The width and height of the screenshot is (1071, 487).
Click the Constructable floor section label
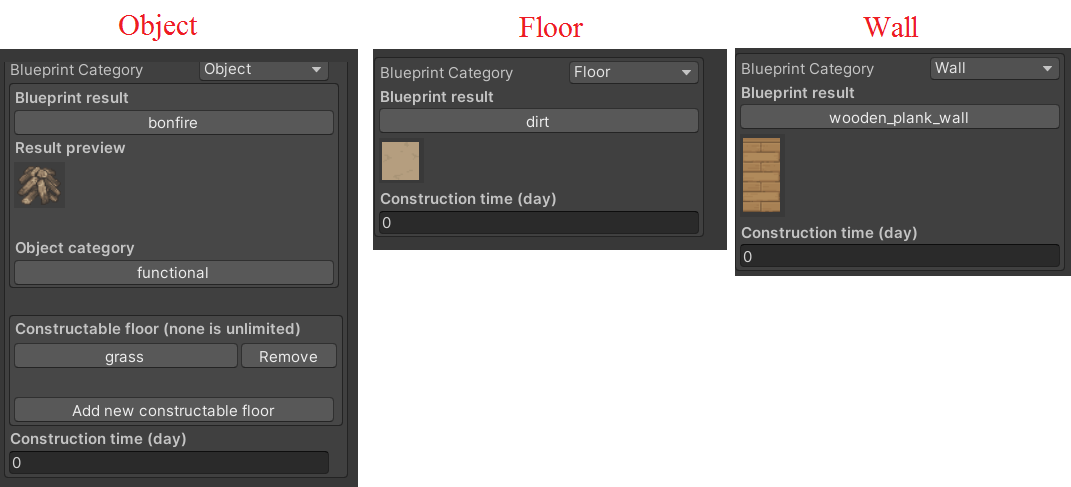[158, 329]
